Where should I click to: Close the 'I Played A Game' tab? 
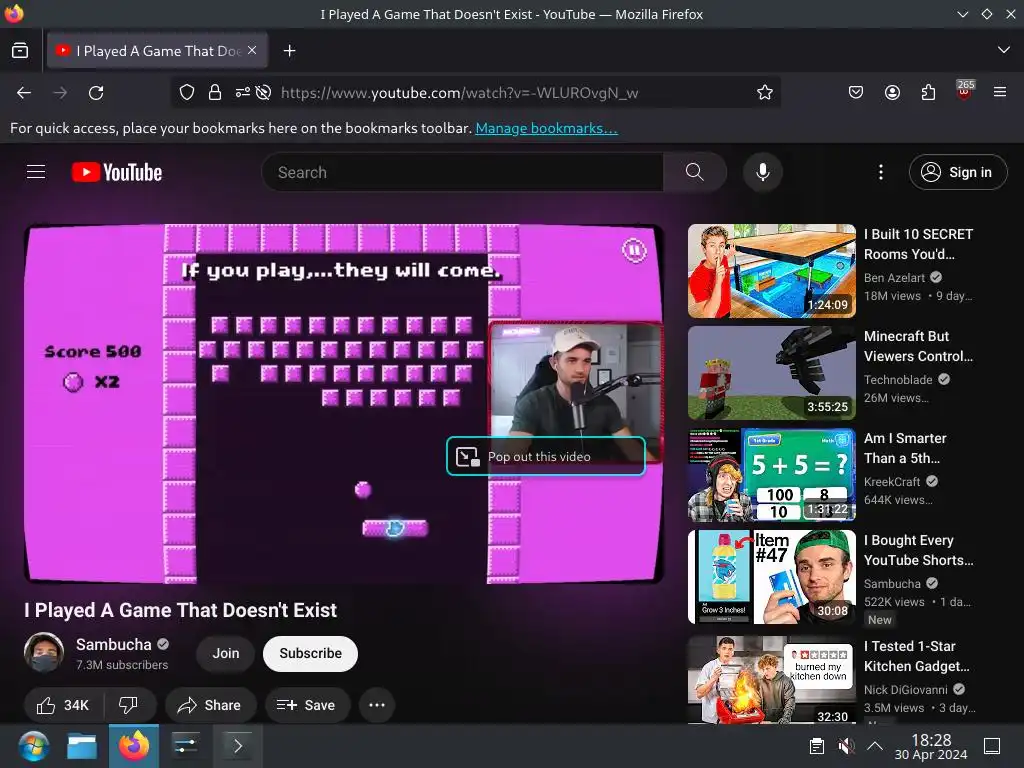point(252,50)
